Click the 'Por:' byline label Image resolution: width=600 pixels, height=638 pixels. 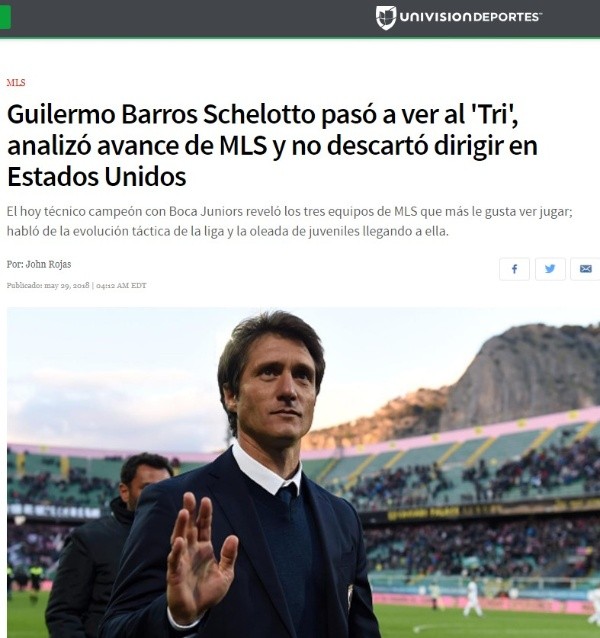[15, 264]
